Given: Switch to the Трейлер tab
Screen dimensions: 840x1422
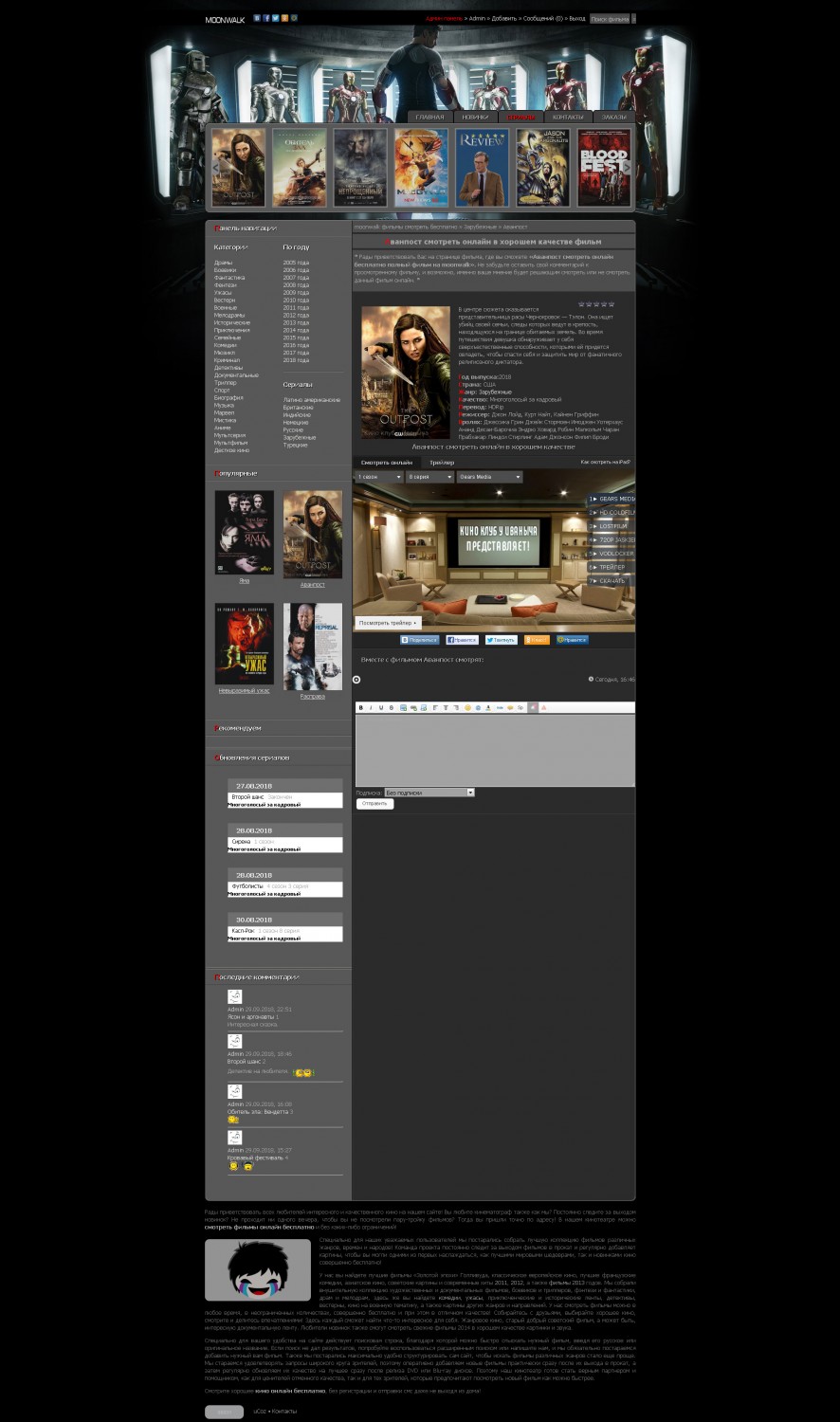Looking at the screenshot, I should (x=442, y=462).
